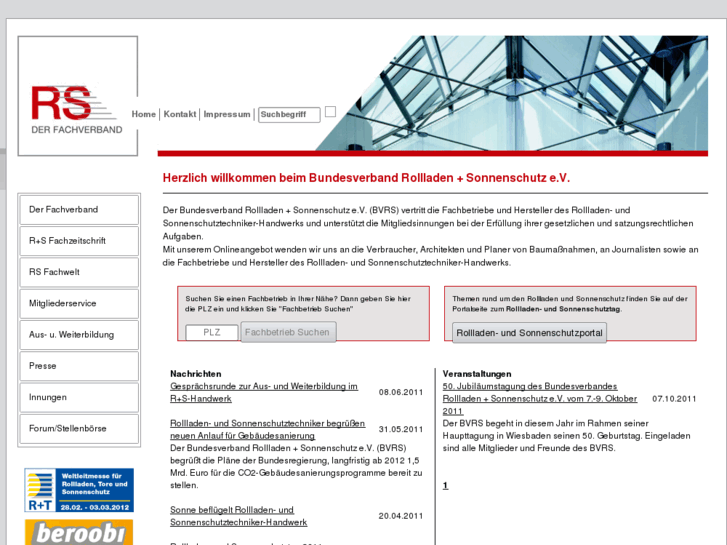
Task: Click the event date 07.10.2011
Action: pyautogui.click(x=674, y=399)
